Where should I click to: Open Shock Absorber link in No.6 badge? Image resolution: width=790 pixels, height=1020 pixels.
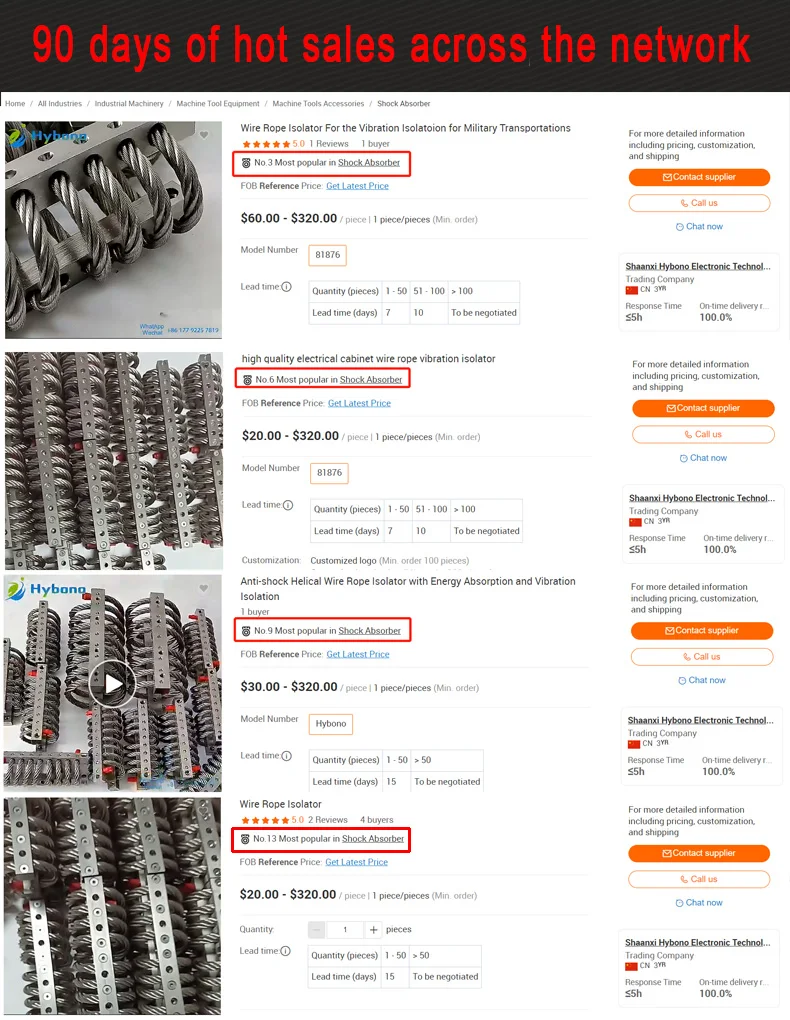[371, 380]
